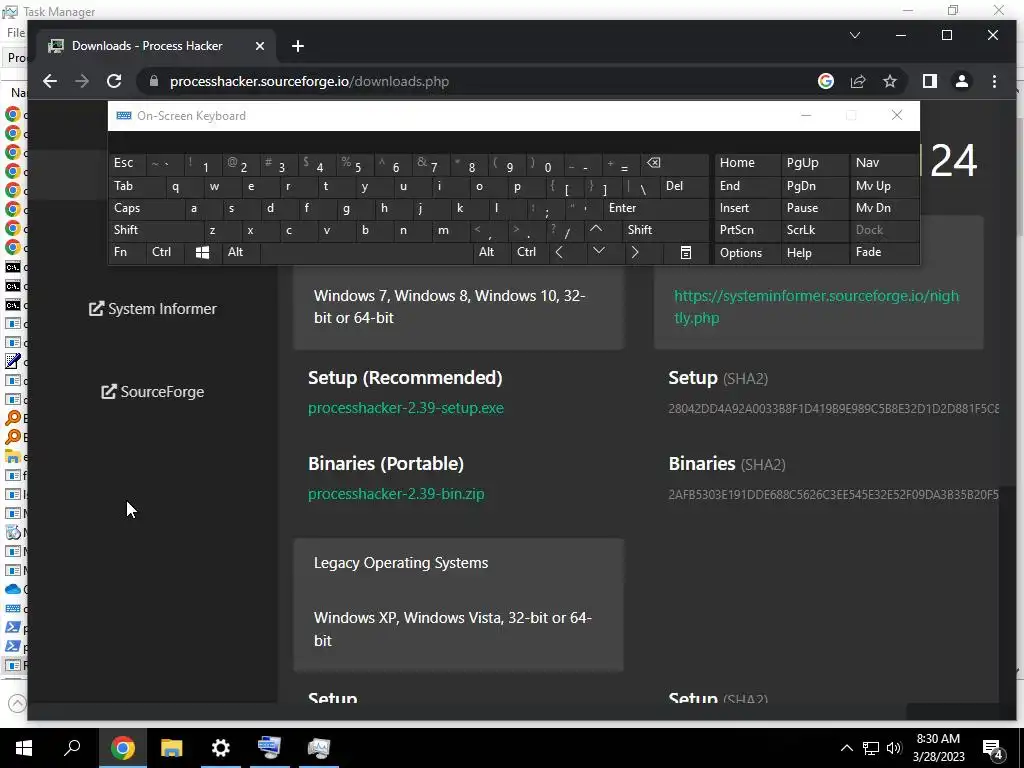The width and height of the screenshot is (1024, 768).
Task: Go back in Chrome history
Action: pyautogui.click(x=50, y=81)
